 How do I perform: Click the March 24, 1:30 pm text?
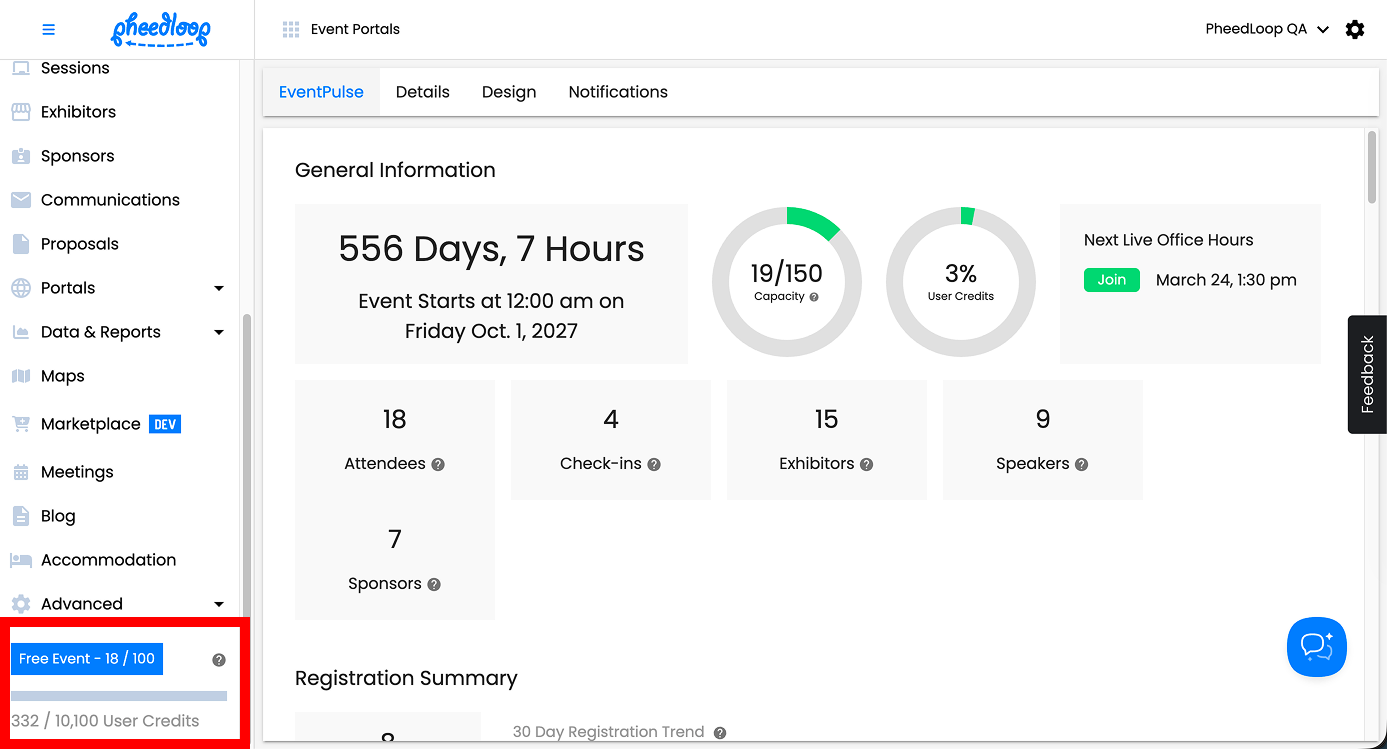pyautogui.click(x=1226, y=280)
